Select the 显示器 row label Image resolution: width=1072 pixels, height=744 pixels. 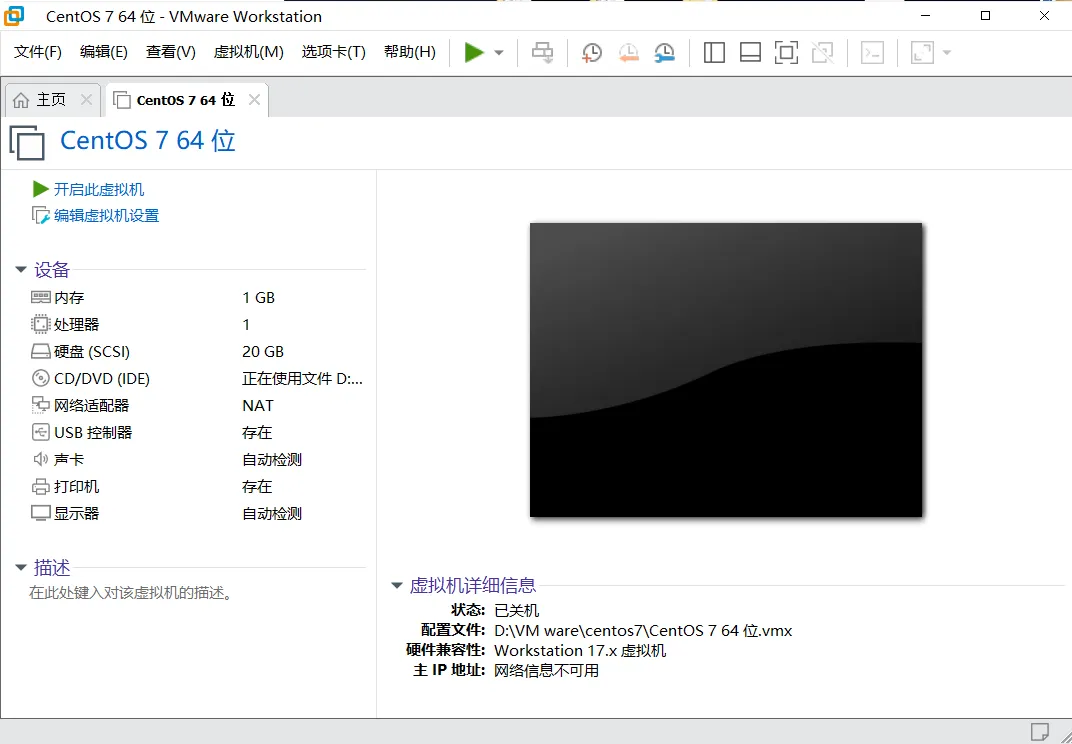(77, 514)
